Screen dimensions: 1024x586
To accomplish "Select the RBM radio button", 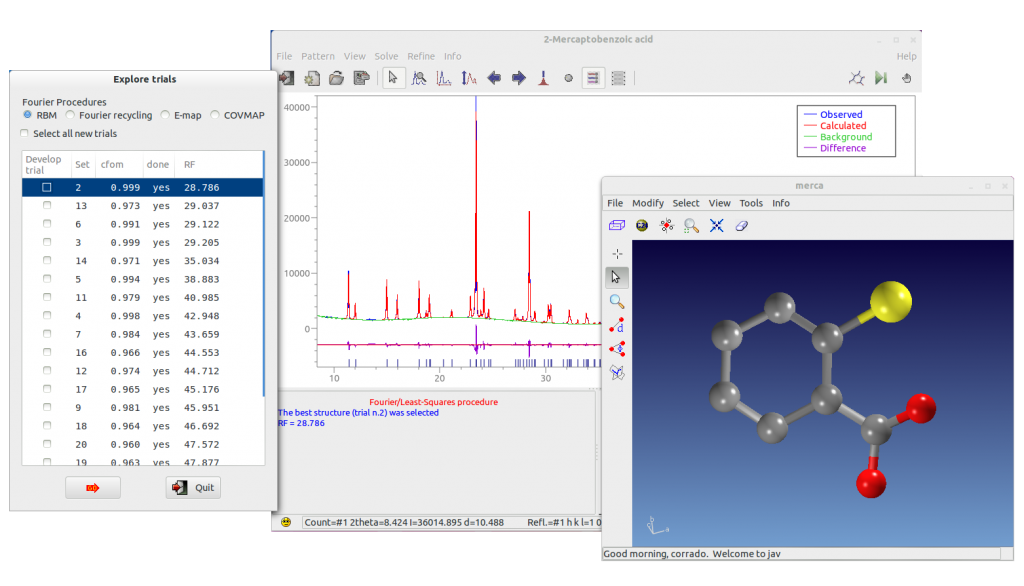I will 27,115.
